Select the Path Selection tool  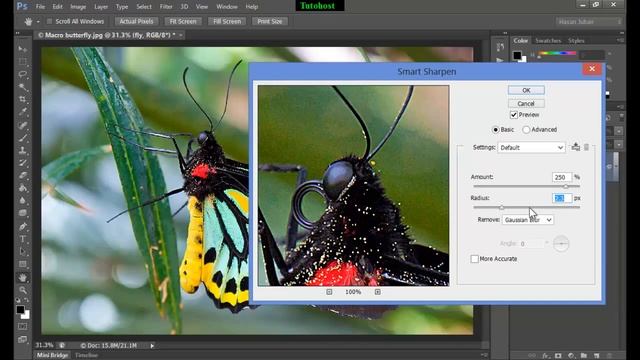click(x=22, y=251)
